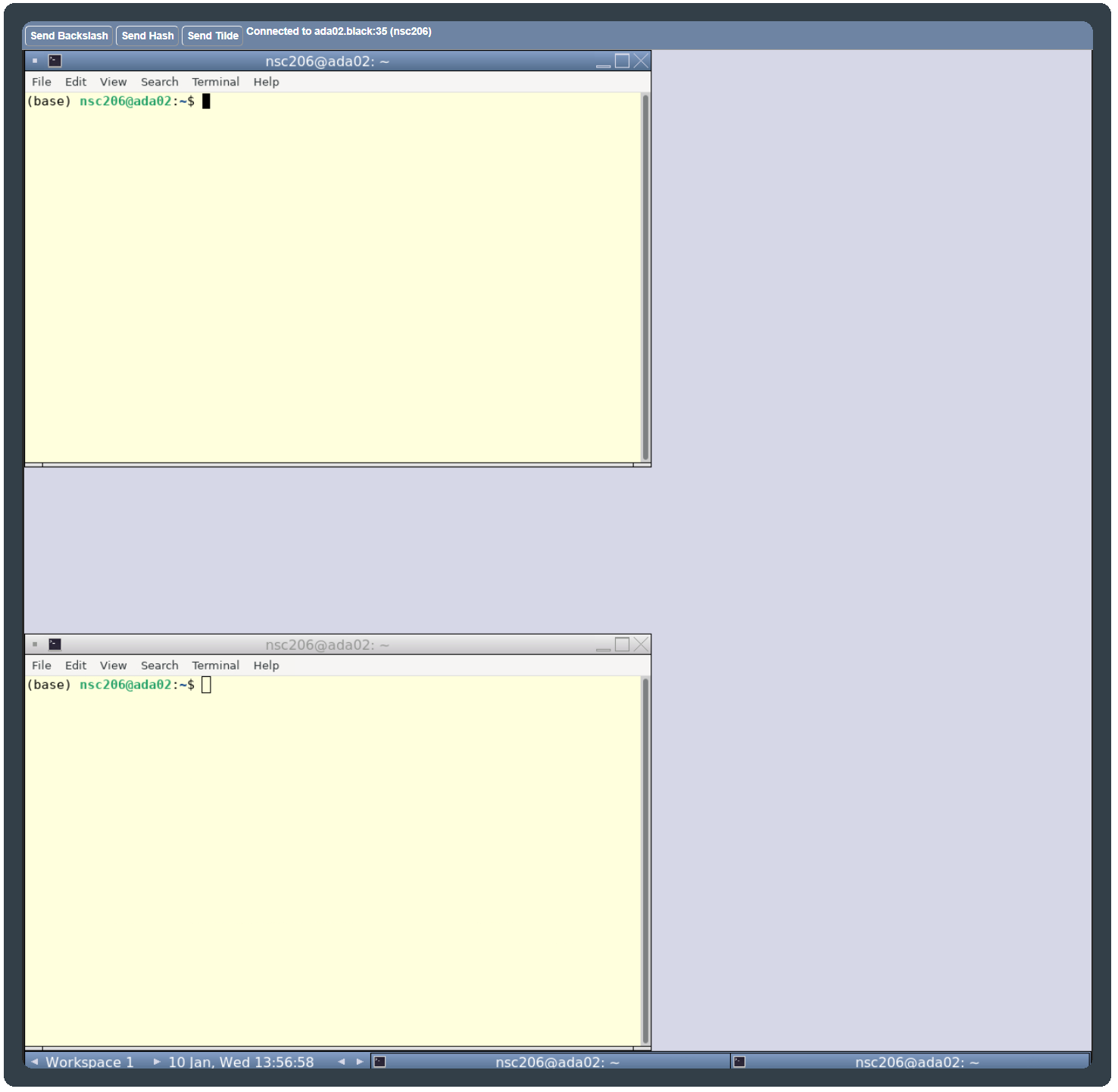Click the bottom terminal window title text

tap(326, 645)
